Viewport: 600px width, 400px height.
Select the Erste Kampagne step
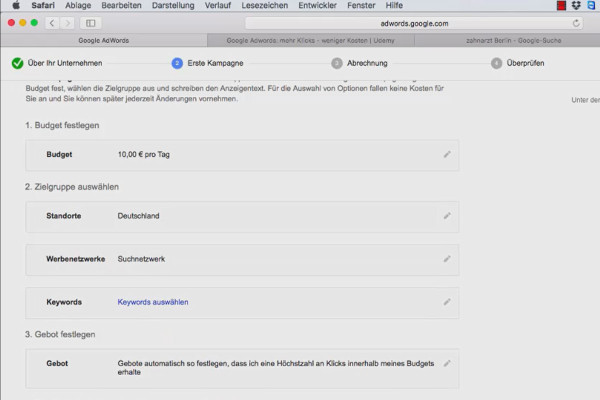pyautogui.click(x=215, y=63)
